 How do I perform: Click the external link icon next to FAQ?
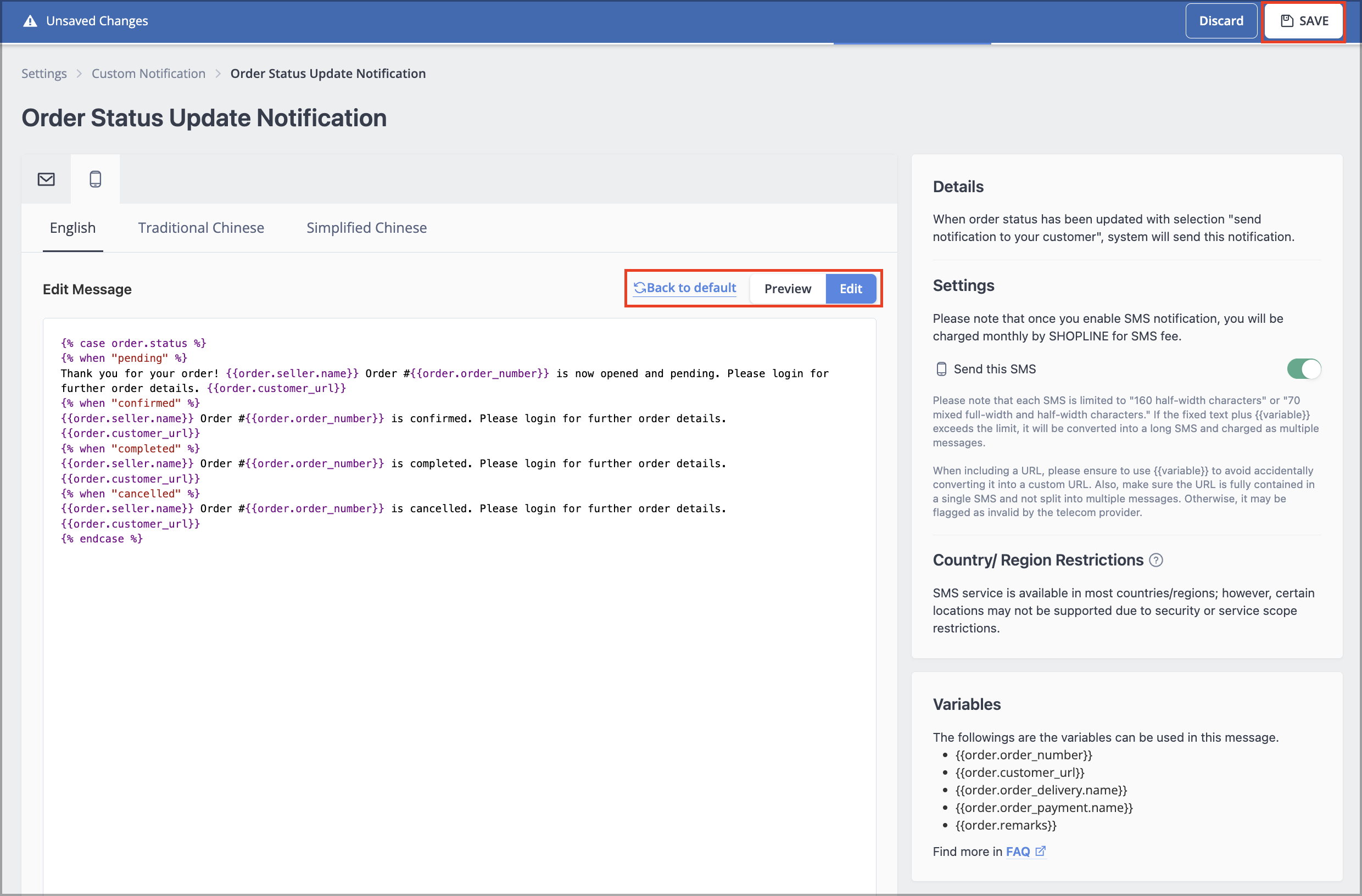pyautogui.click(x=1040, y=851)
